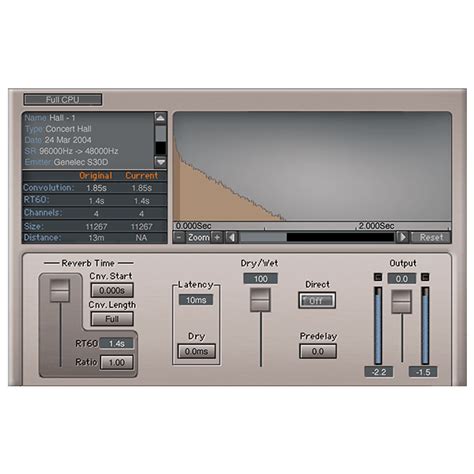
Task: Click the Predelay 0.0 field
Action: (x=318, y=351)
